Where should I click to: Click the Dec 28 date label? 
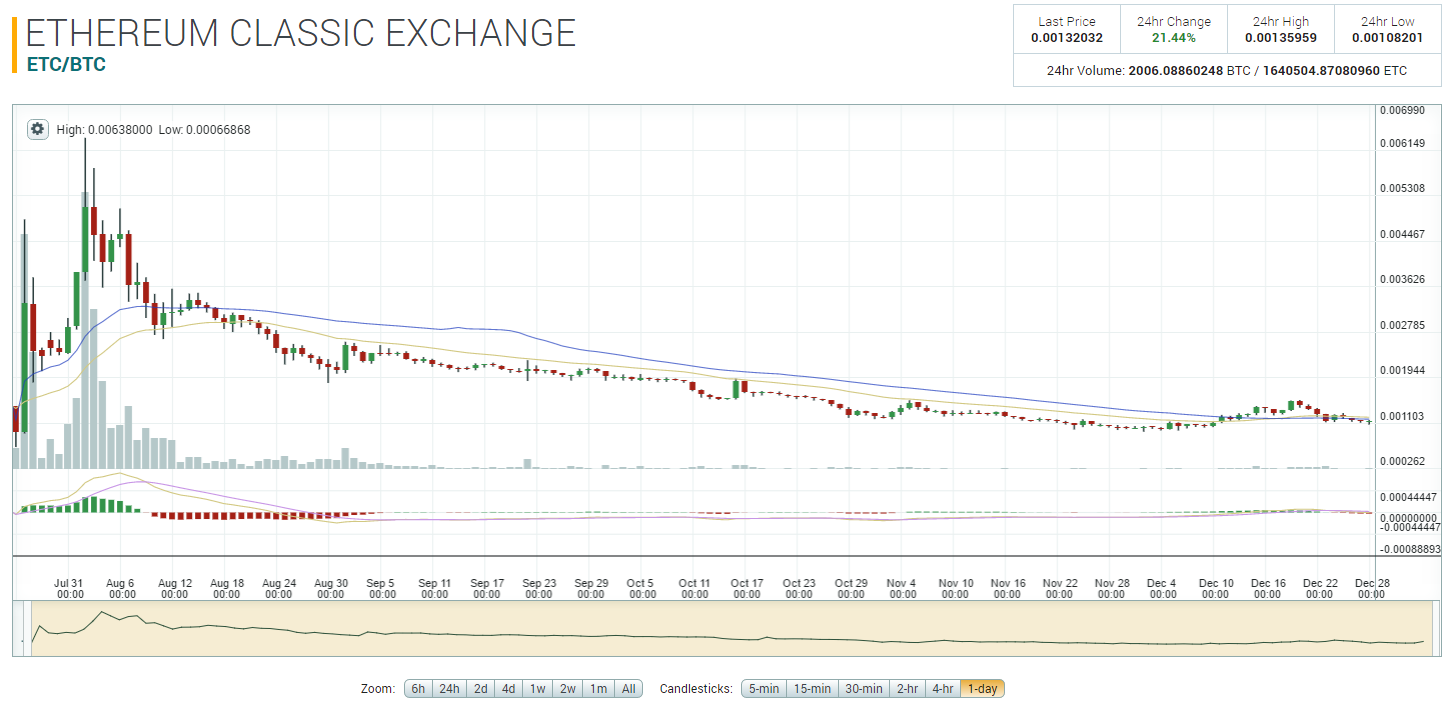[1372, 588]
